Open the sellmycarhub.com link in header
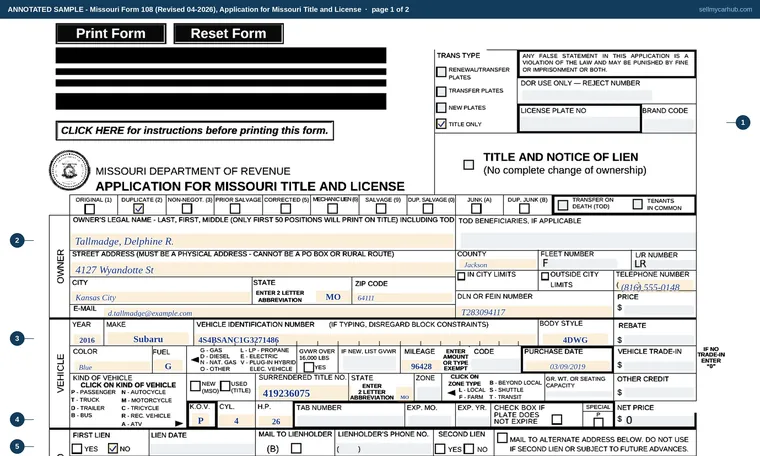Viewport: 760px width, 456px height. [x=725, y=9]
